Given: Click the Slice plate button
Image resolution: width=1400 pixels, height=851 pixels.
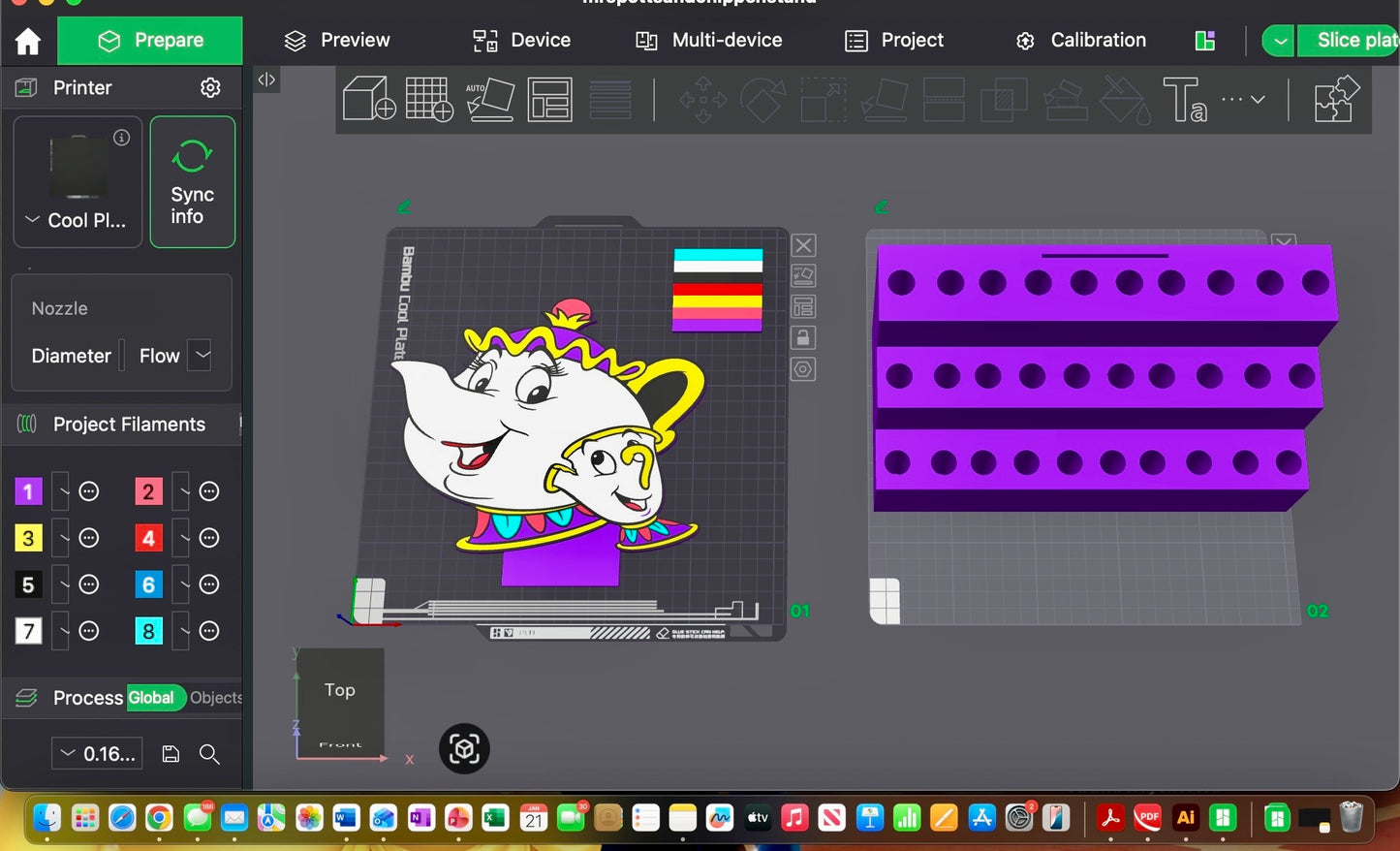Looking at the screenshot, I should (1348, 41).
